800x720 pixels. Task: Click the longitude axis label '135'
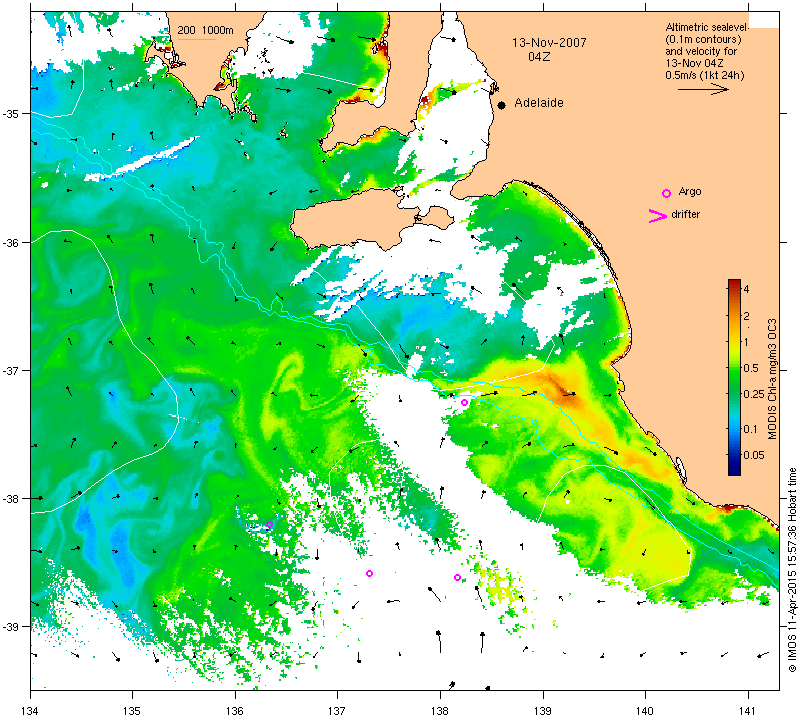point(133,710)
